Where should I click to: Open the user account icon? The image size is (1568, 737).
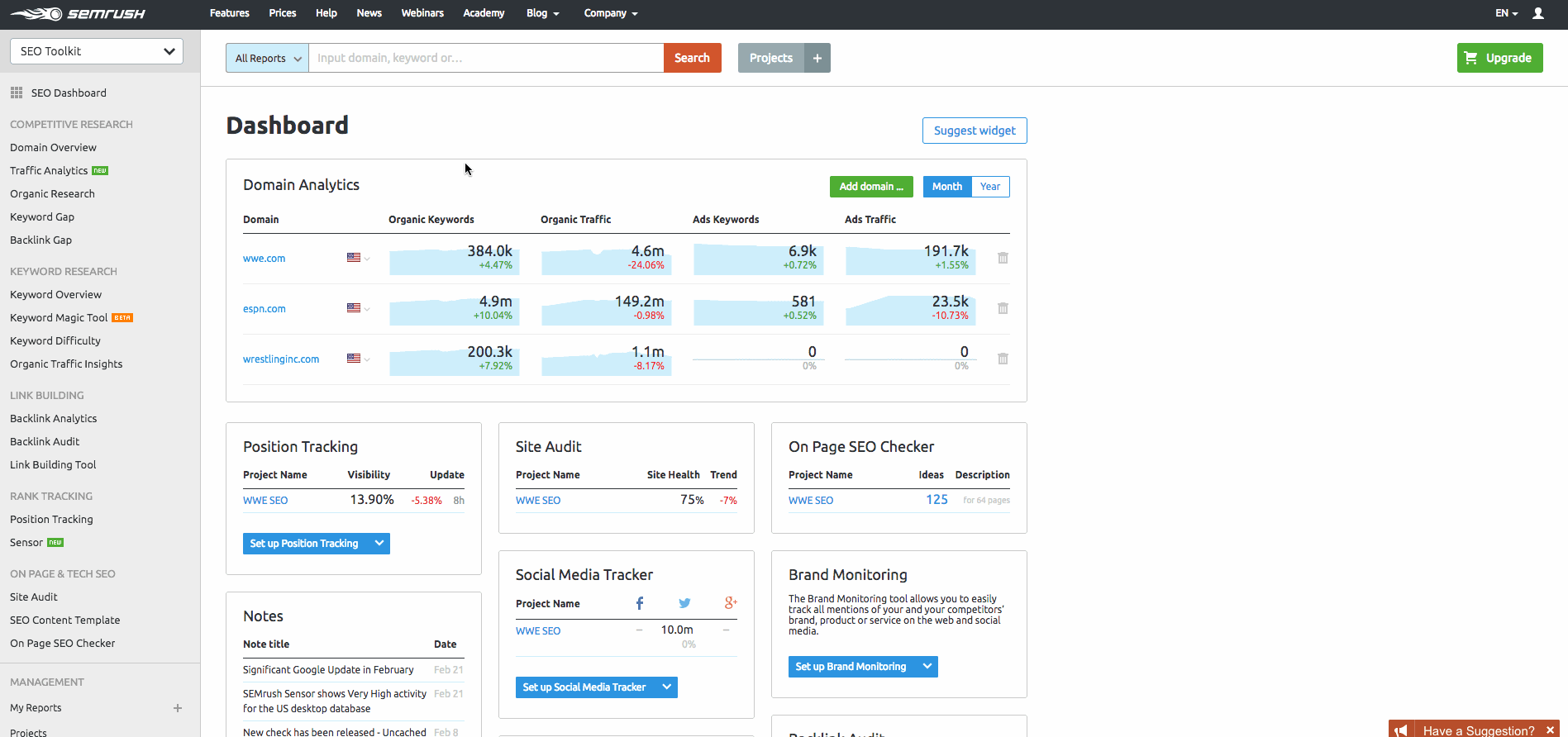tap(1538, 13)
